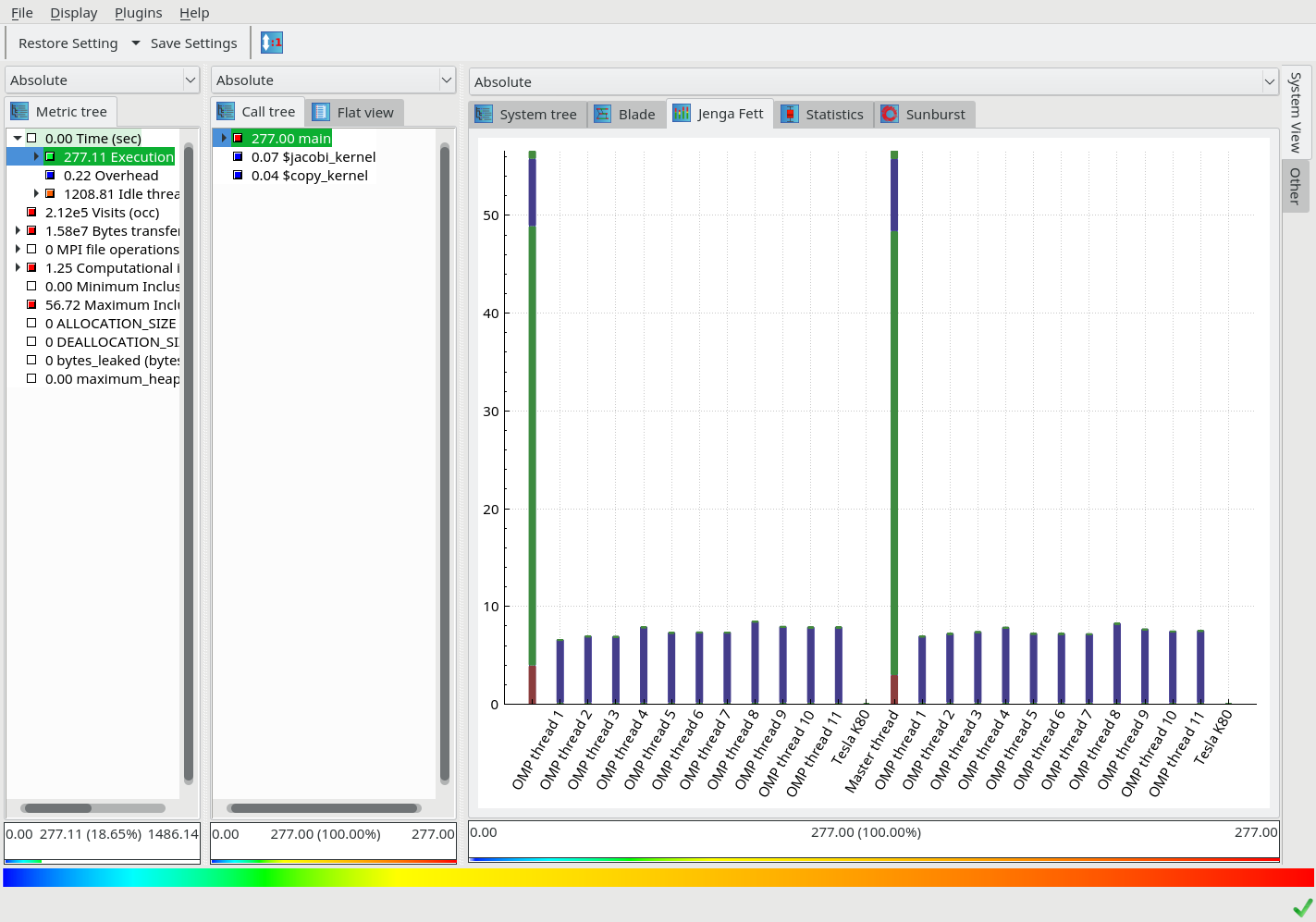Click the box beside 0 DEALLOCATION_SIZE
Screen dimensions: 1316x922
(x=31, y=341)
